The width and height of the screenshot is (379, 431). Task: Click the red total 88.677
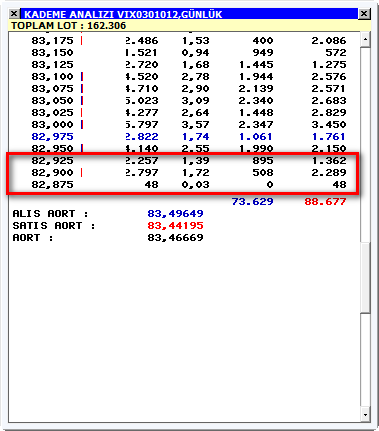325,201
